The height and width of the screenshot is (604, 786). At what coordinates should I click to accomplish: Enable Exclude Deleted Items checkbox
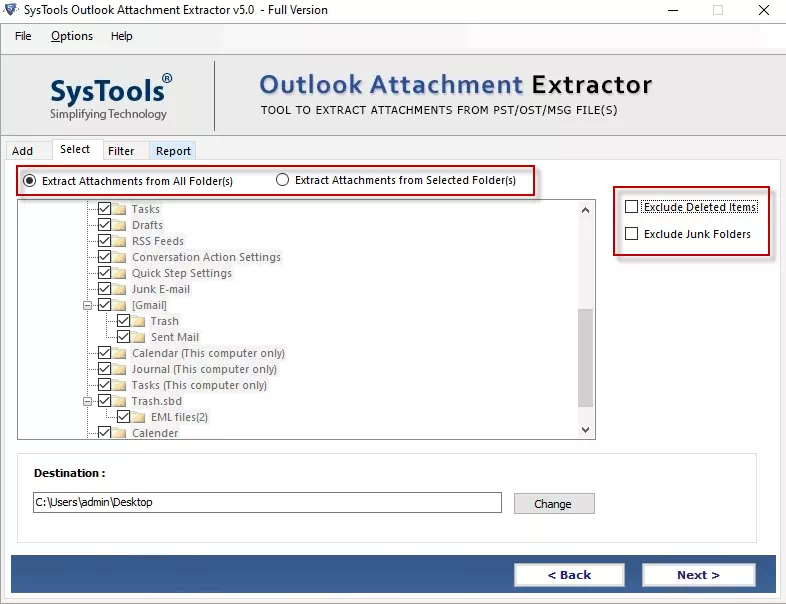coord(632,207)
